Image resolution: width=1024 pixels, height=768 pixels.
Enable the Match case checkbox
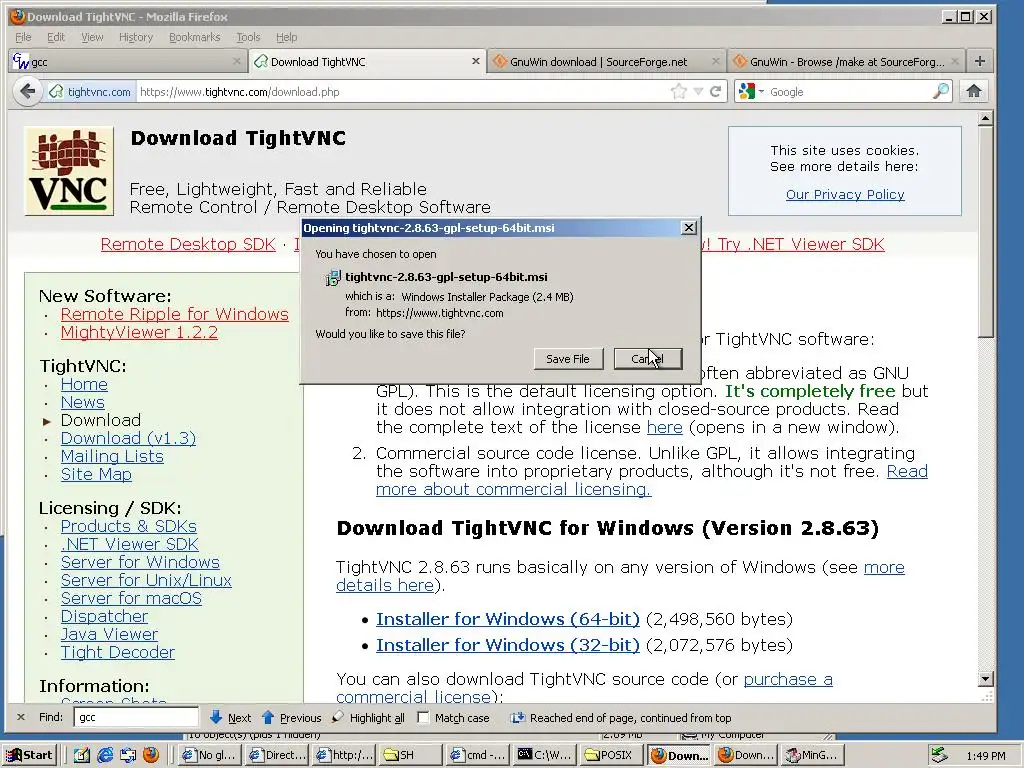423,718
